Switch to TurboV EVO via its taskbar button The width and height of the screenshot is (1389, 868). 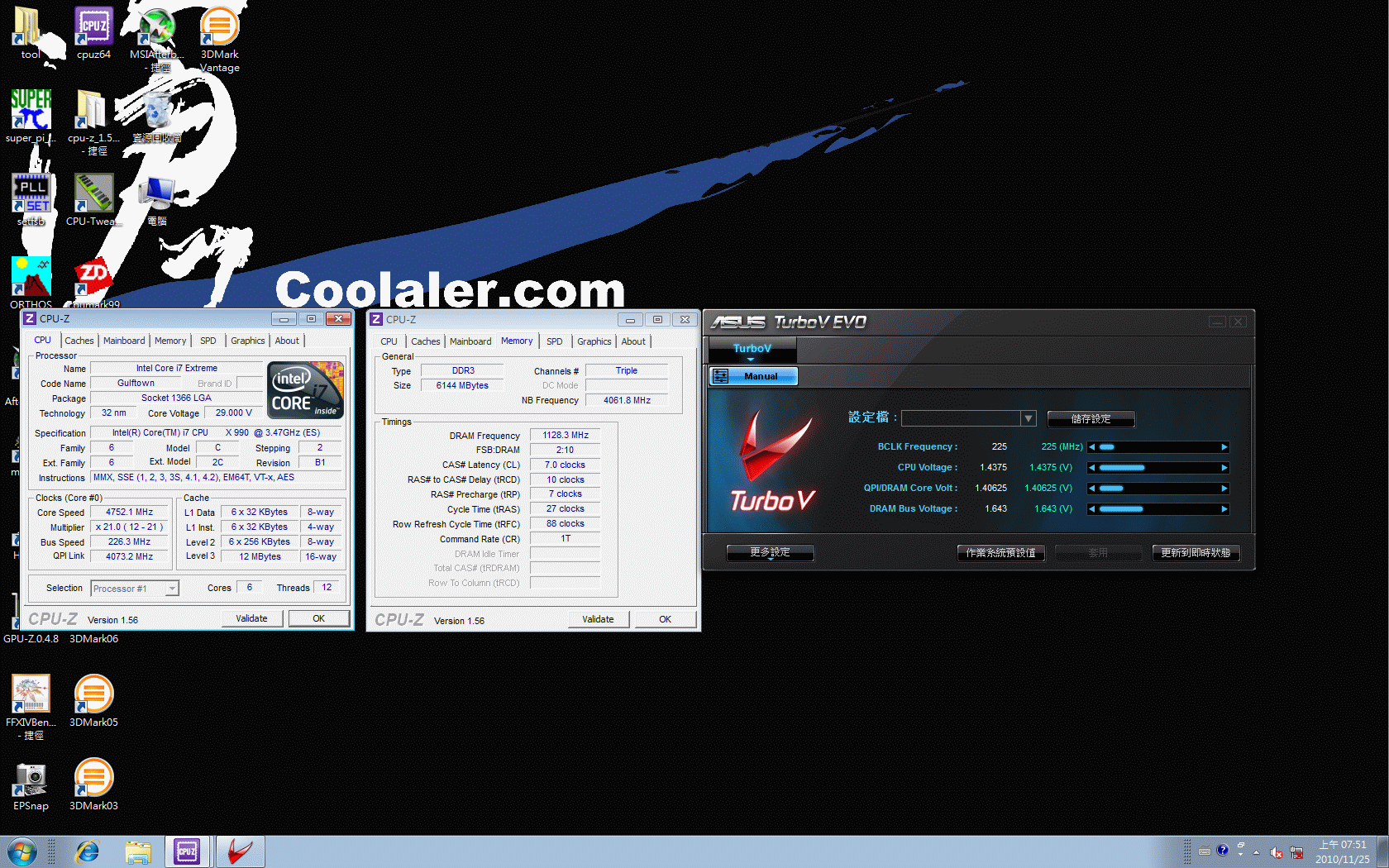[240, 851]
